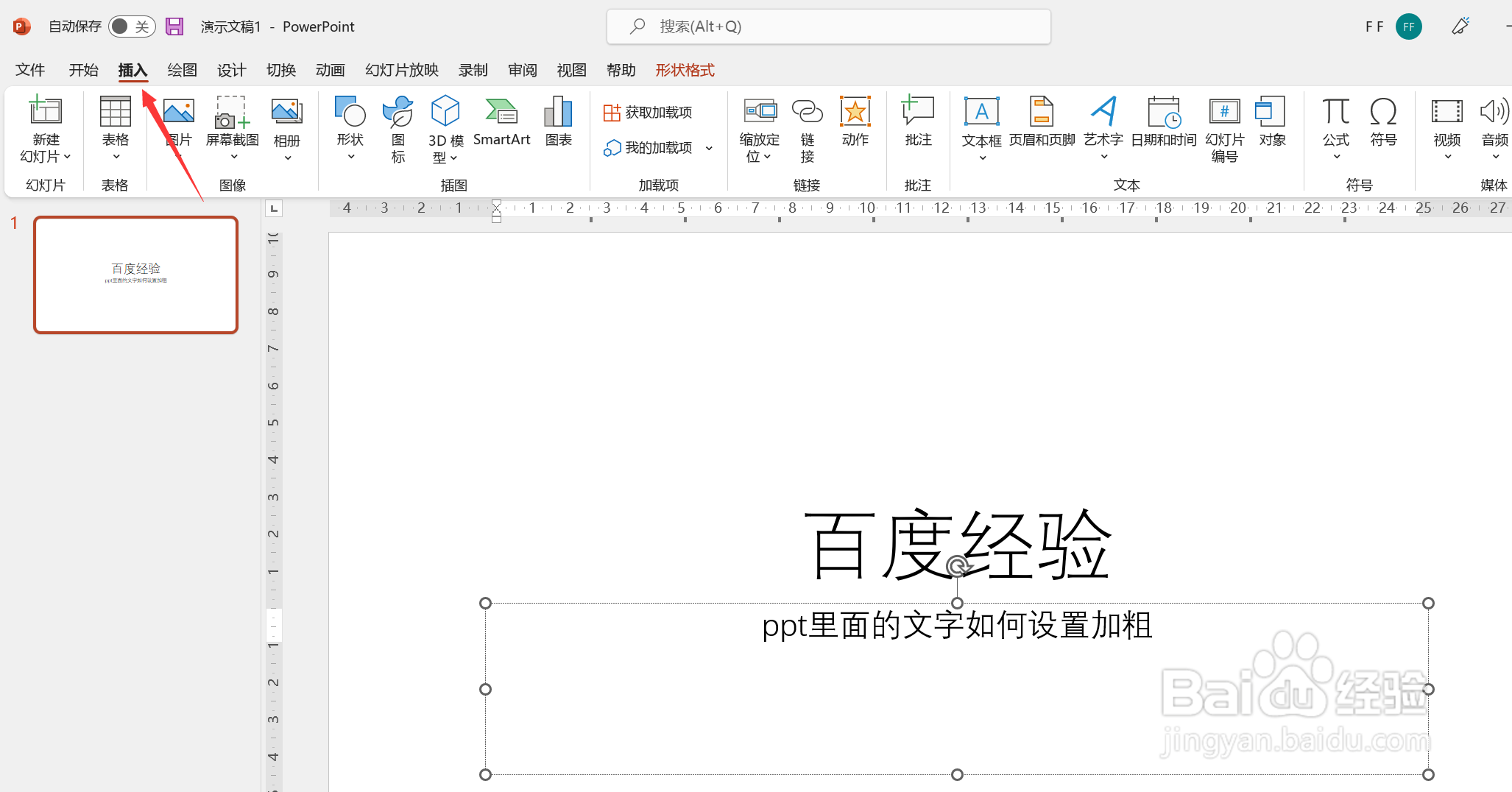The height and width of the screenshot is (792, 1512).
Task: Open the FF account avatar
Action: pyautogui.click(x=1408, y=26)
